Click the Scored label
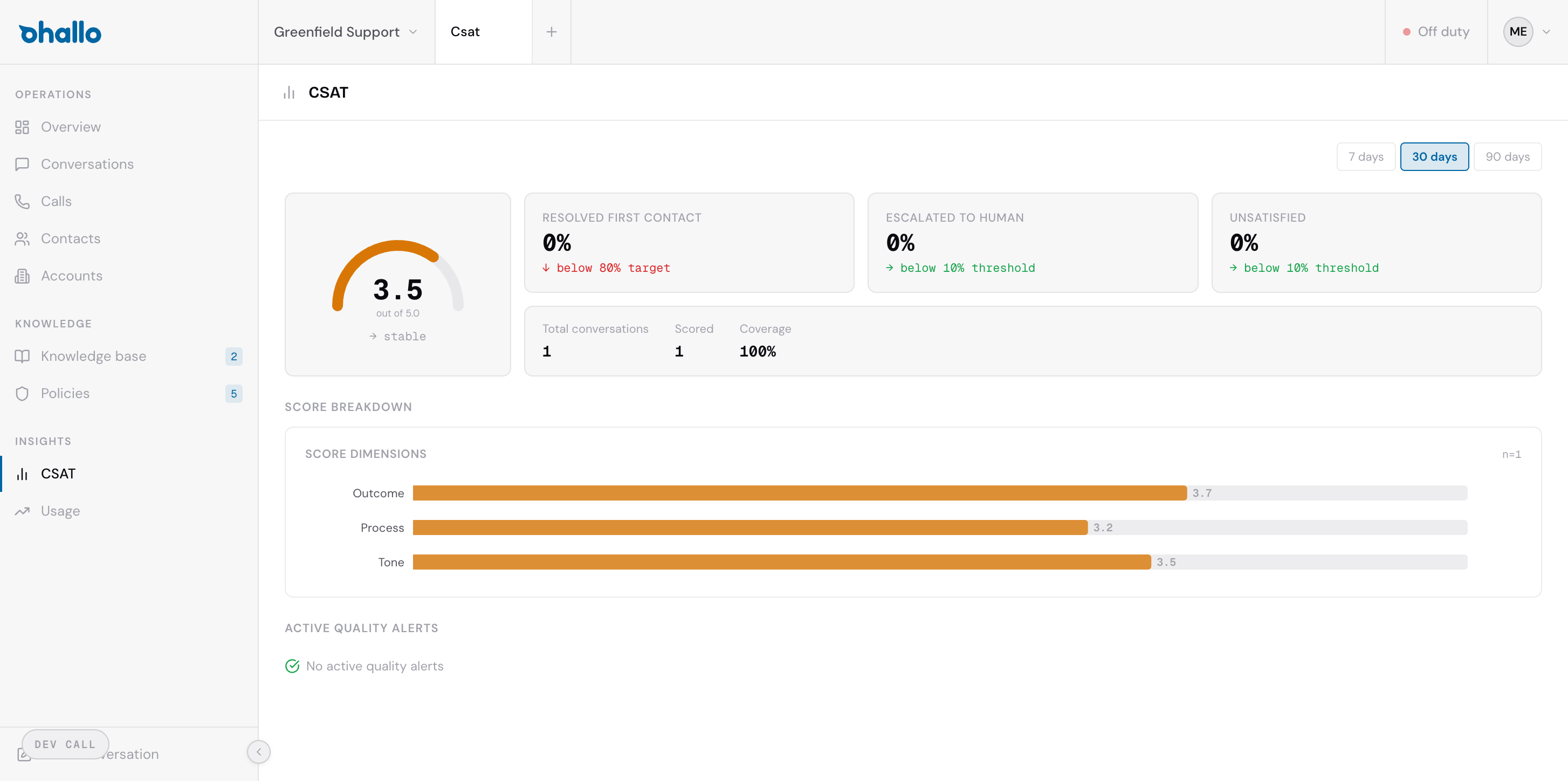 tap(694, 328)
